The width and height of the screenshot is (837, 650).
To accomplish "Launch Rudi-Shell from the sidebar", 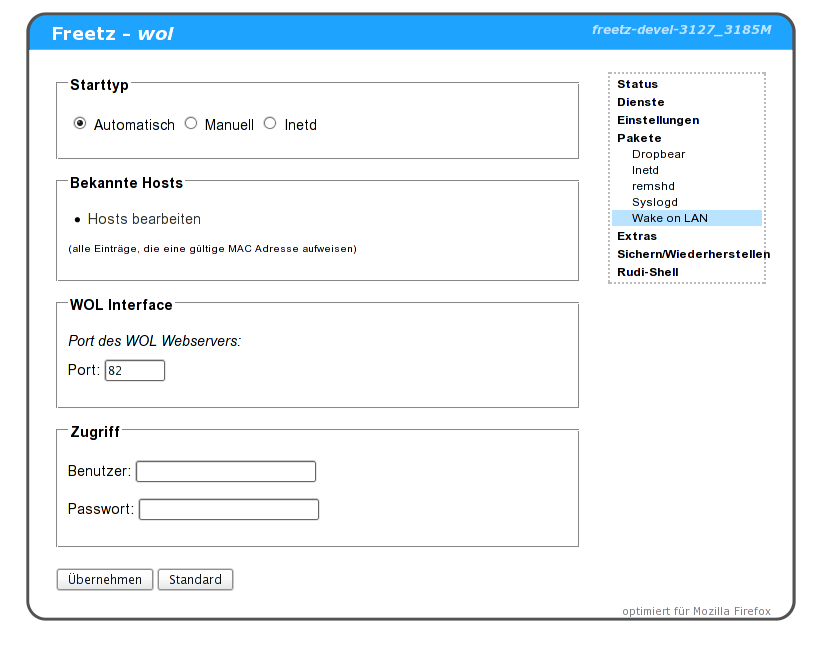I will tap(647, 272).
